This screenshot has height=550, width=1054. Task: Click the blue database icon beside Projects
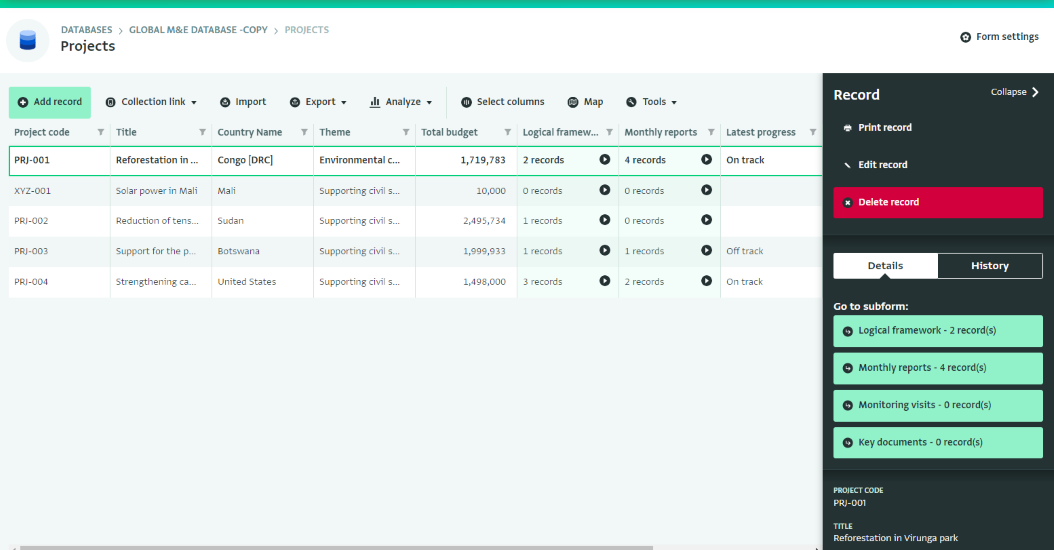pos(28,40)
